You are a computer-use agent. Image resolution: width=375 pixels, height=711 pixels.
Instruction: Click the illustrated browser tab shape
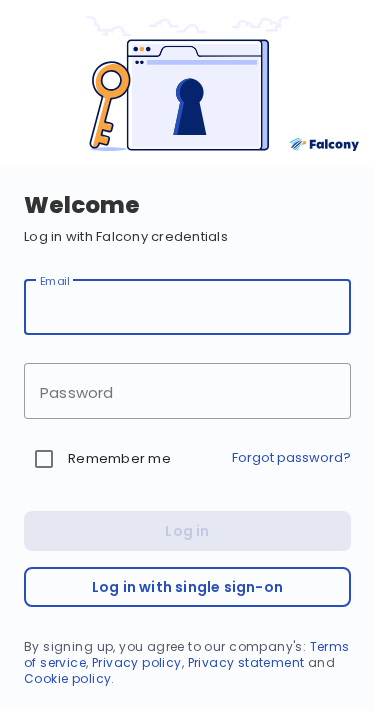tap(180, 51)
